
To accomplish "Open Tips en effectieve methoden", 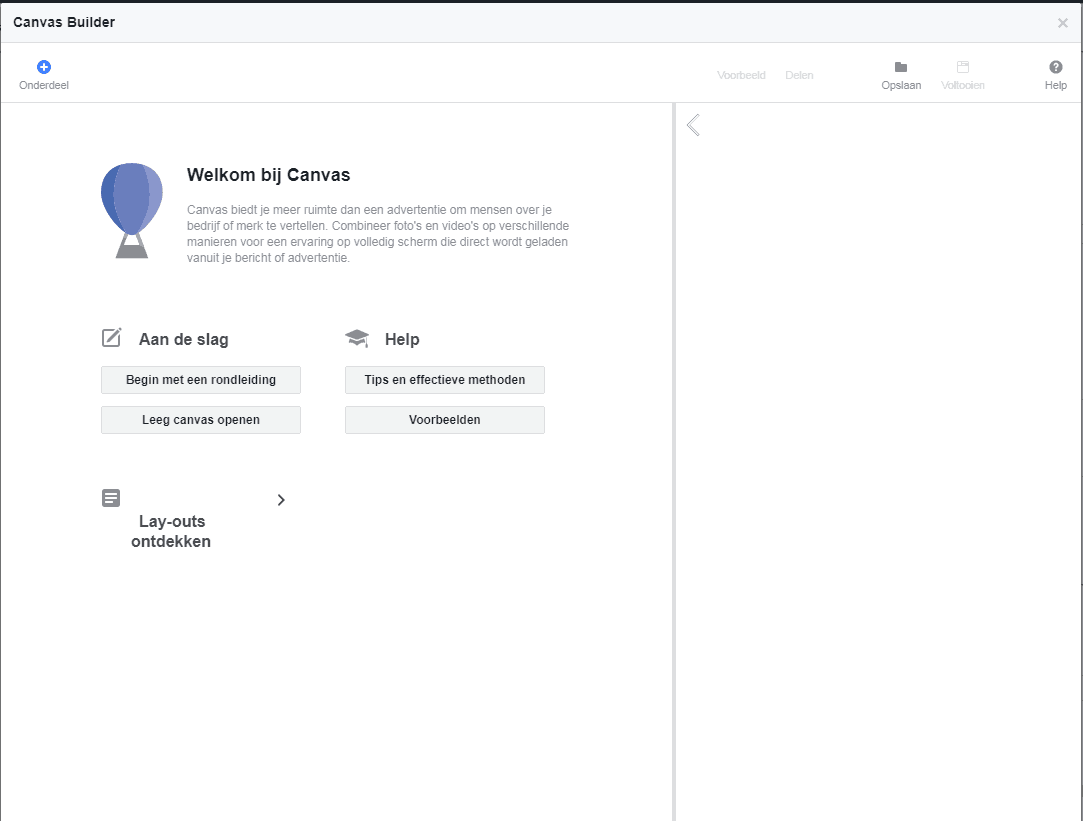I will tap(445, 380).
